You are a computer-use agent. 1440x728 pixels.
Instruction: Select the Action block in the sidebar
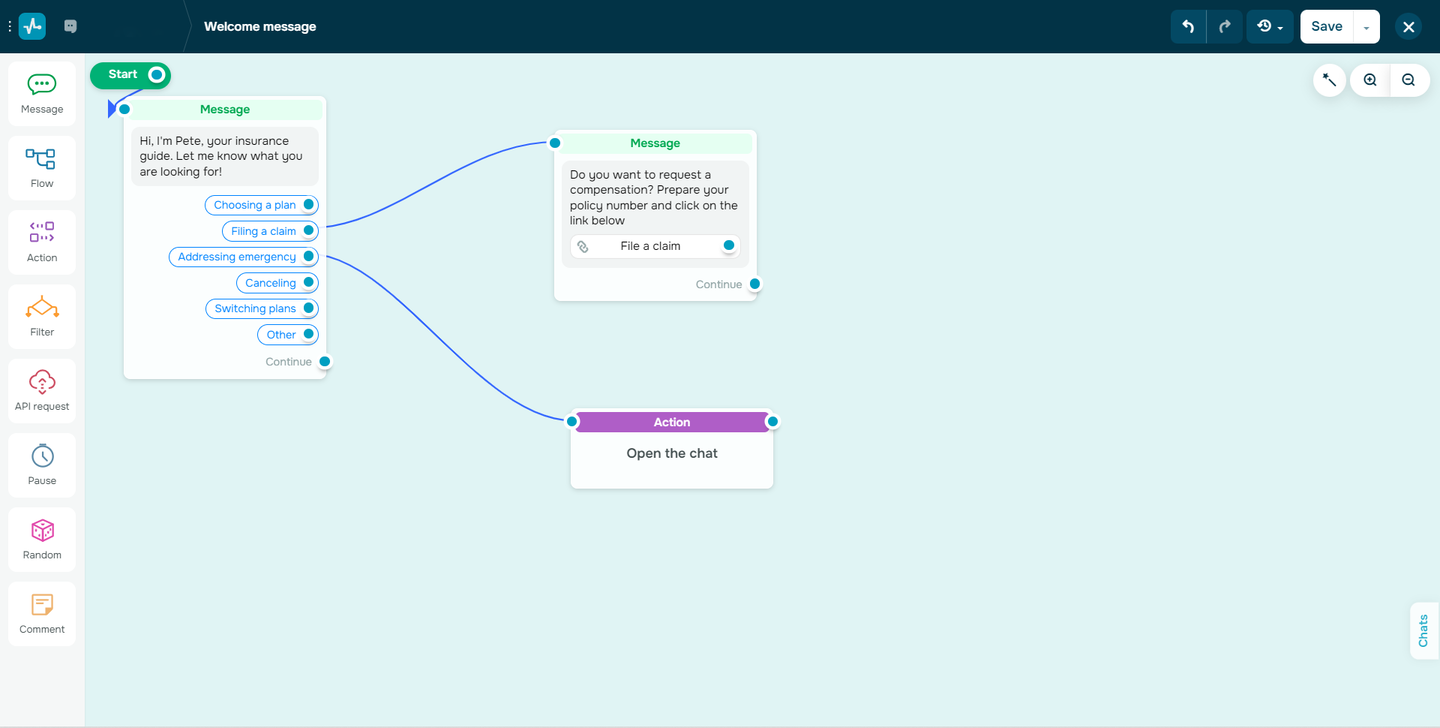click(42, 243)
